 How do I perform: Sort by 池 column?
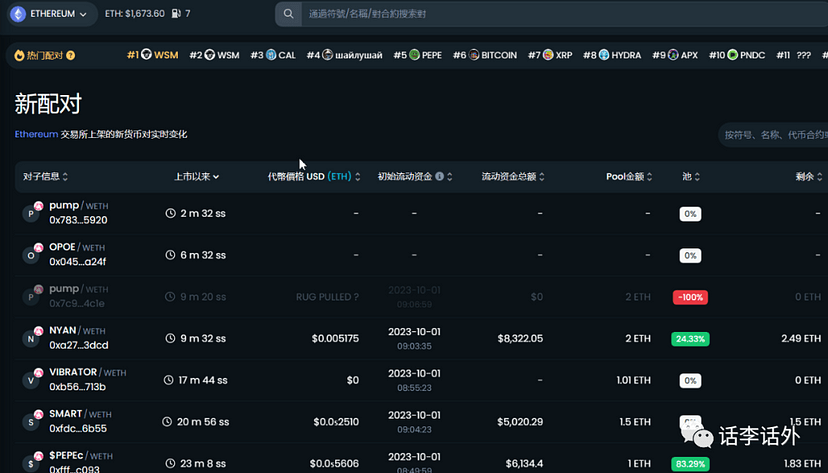click(691, 176)
